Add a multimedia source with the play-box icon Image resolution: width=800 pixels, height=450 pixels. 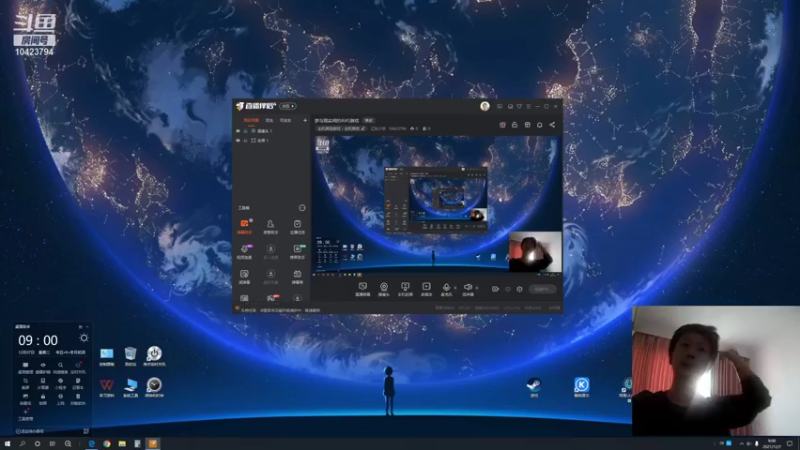click(x=426, y=289)
